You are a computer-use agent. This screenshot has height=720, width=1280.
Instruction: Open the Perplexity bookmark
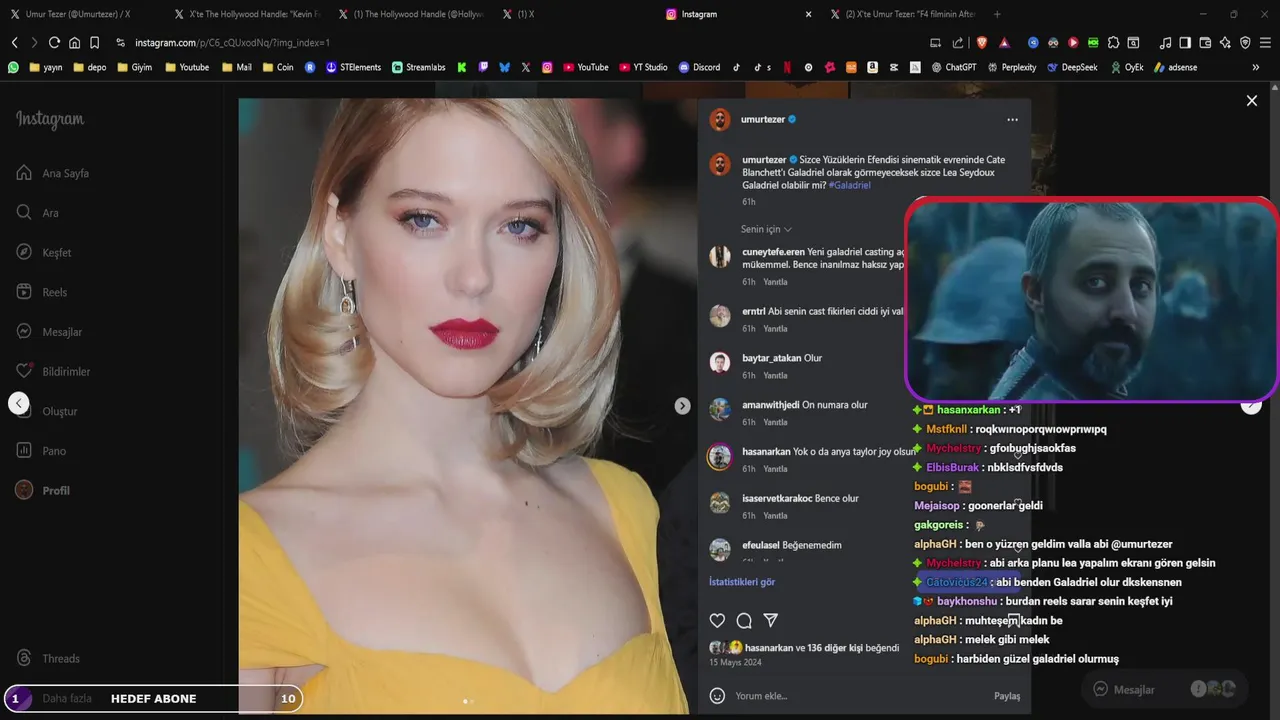[1011, 67]
